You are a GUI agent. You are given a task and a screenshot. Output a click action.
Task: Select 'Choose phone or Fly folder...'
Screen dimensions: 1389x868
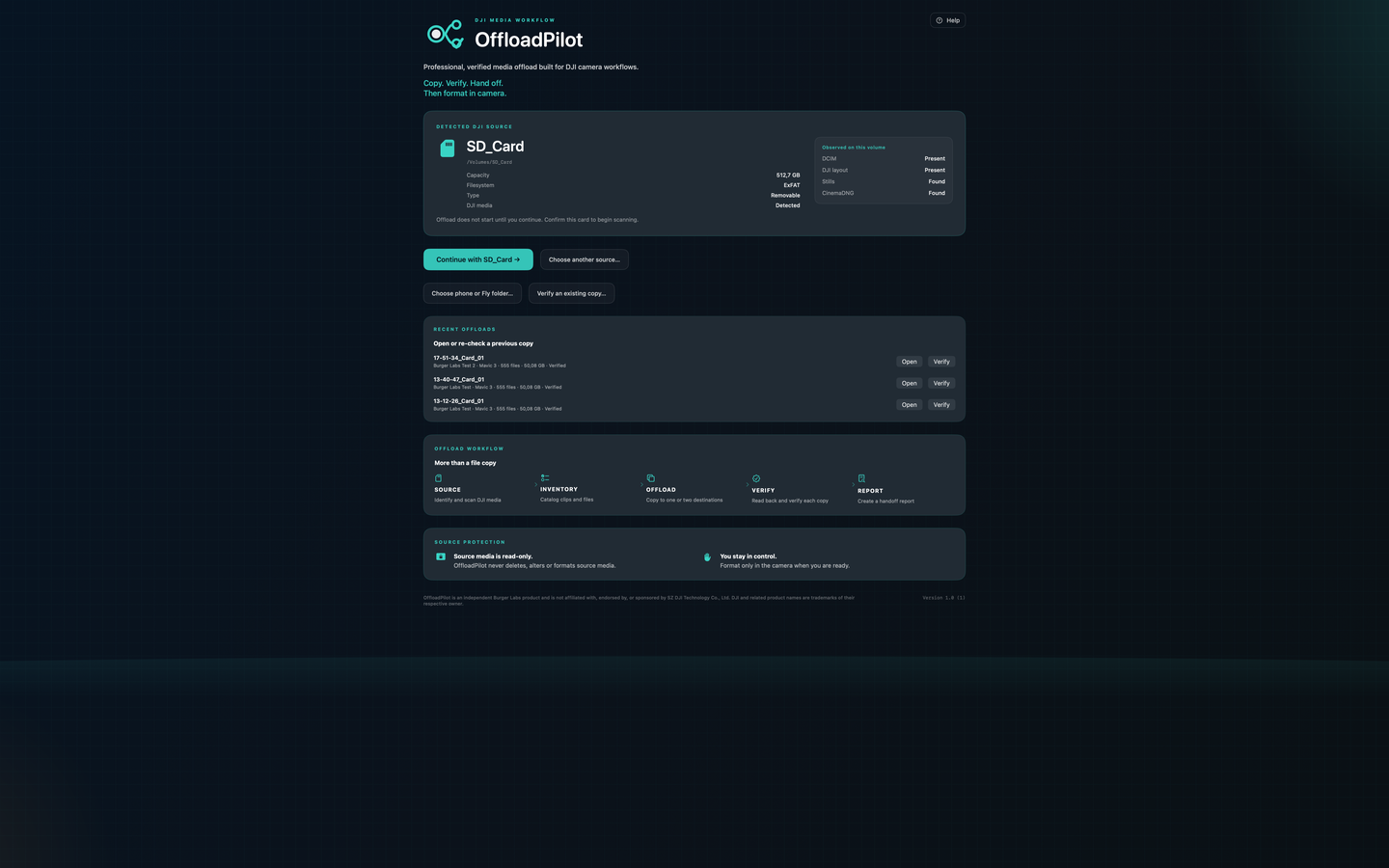point(473,293)
